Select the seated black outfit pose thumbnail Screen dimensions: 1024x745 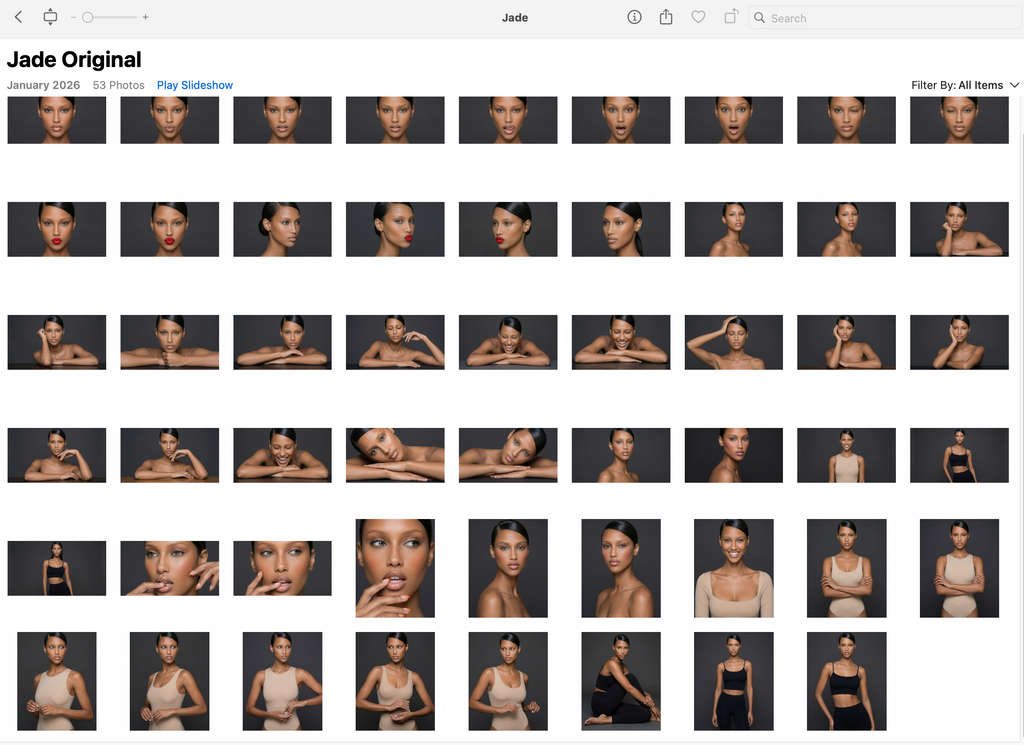621,681
